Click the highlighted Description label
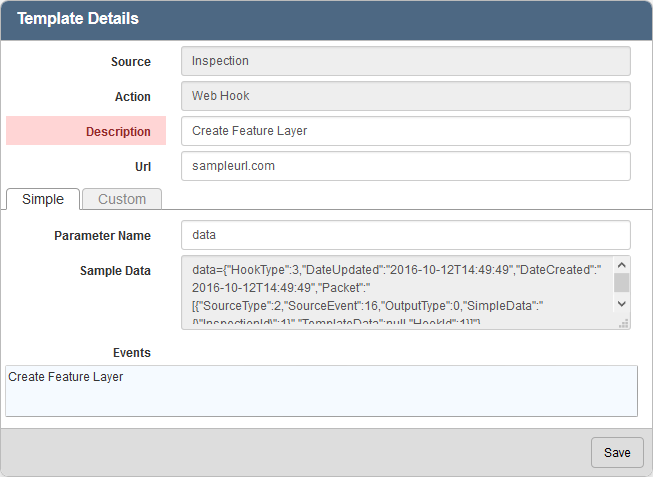 point(118,131)
